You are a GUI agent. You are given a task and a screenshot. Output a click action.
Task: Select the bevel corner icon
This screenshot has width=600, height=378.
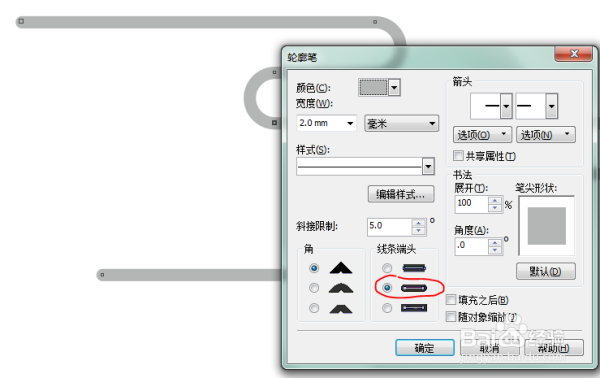[x=341, y=308]
